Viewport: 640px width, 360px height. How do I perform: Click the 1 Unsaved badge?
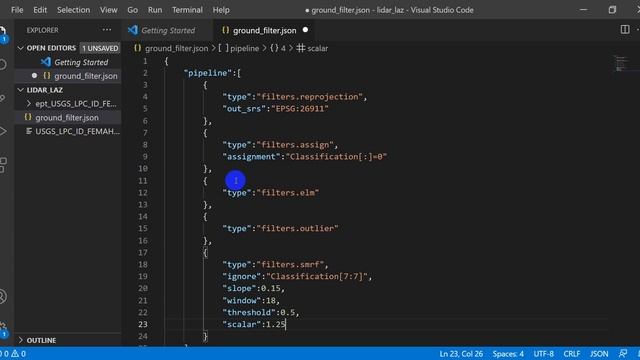coord(100,48)
